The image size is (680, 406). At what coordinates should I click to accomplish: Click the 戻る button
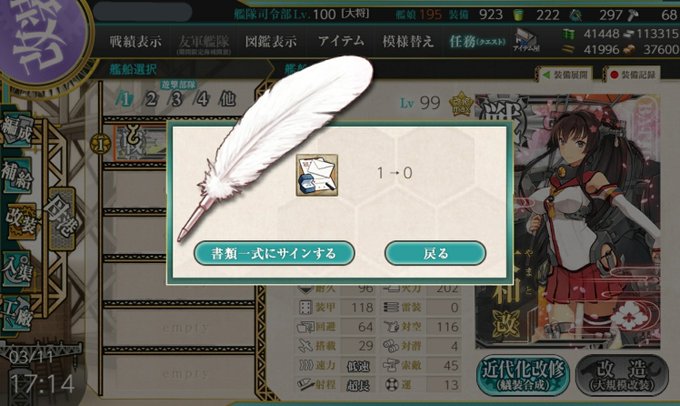435,253
